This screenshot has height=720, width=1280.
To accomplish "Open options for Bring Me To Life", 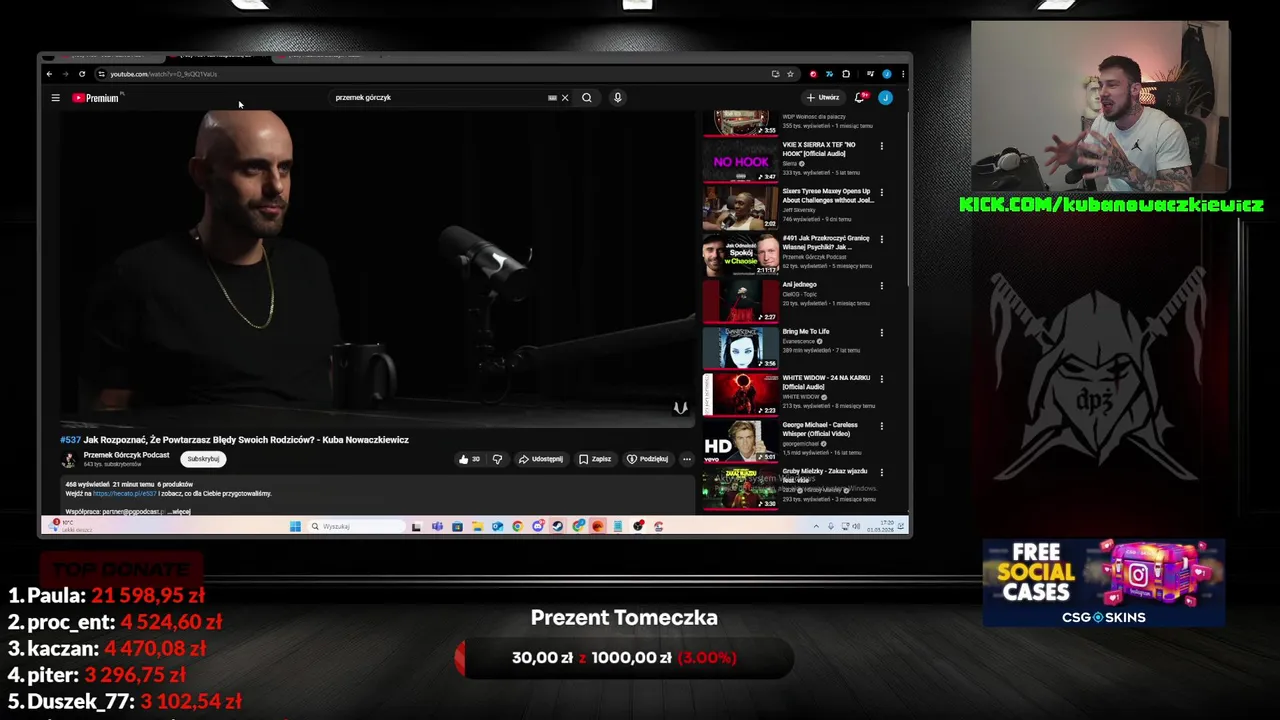I will pos(882,333).
